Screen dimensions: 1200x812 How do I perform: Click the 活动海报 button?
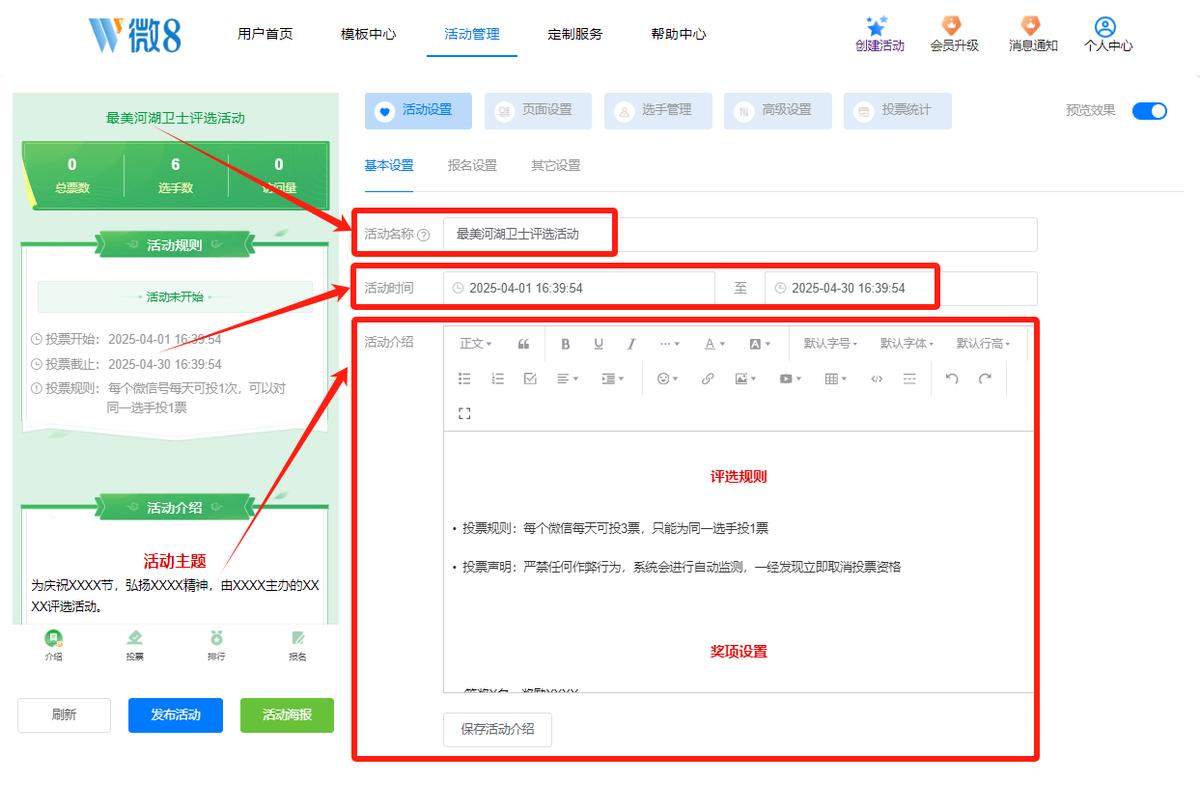click(287, 715)
